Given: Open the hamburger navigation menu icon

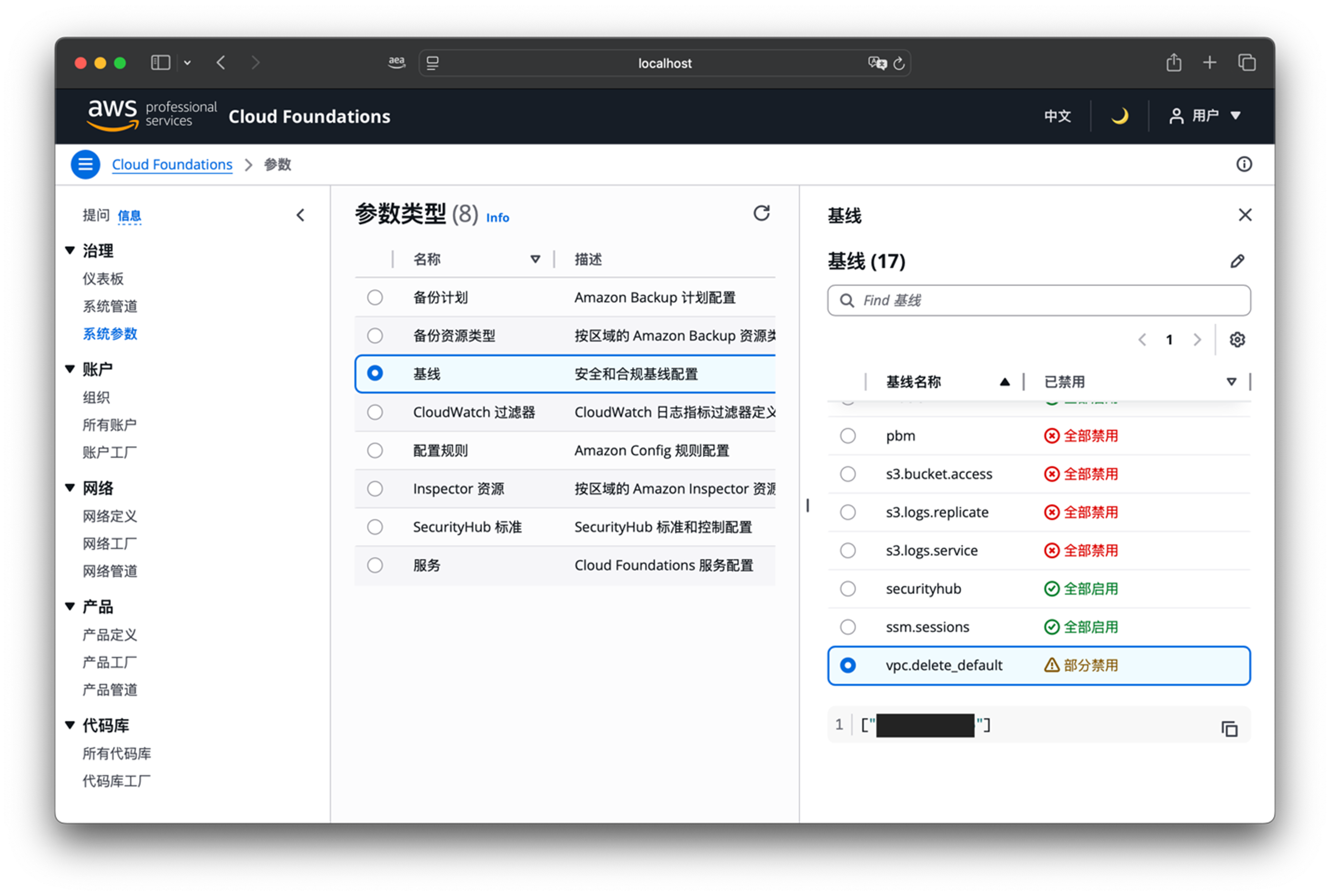Looking at the screenshot, I should click(x=85, y=164).
